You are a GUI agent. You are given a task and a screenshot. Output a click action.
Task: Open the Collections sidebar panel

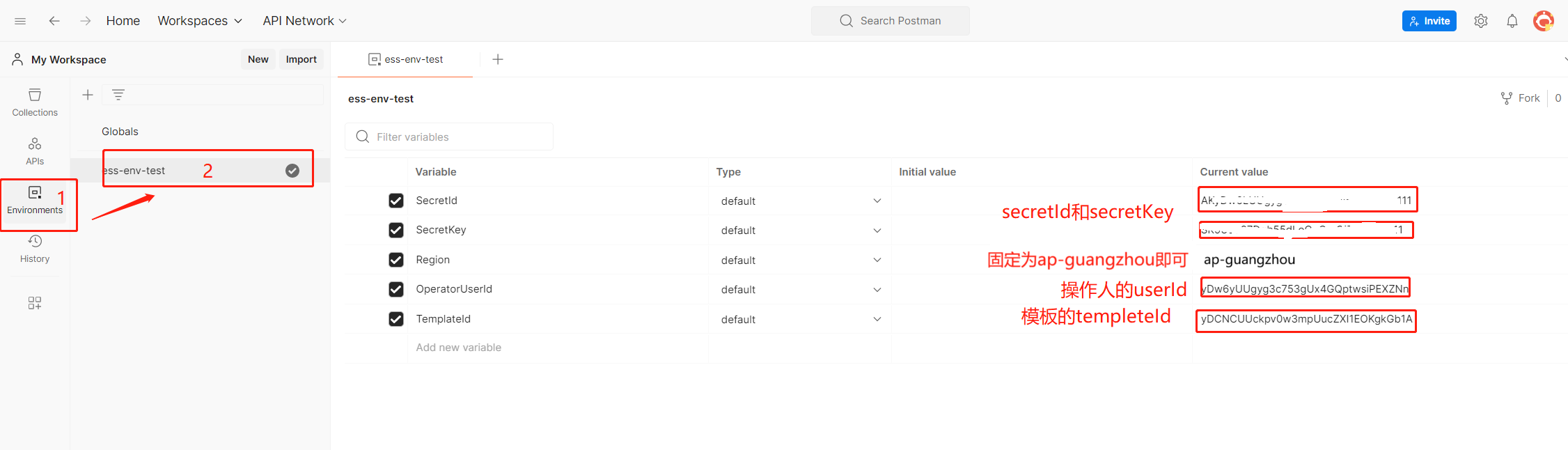(x=35, y=102)
